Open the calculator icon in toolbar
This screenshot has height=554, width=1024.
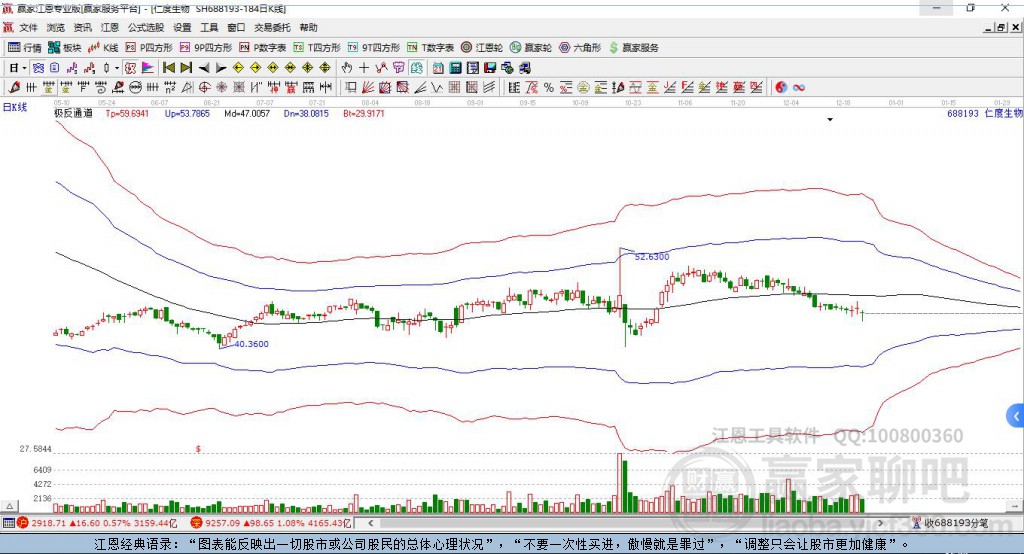point(455,68)
